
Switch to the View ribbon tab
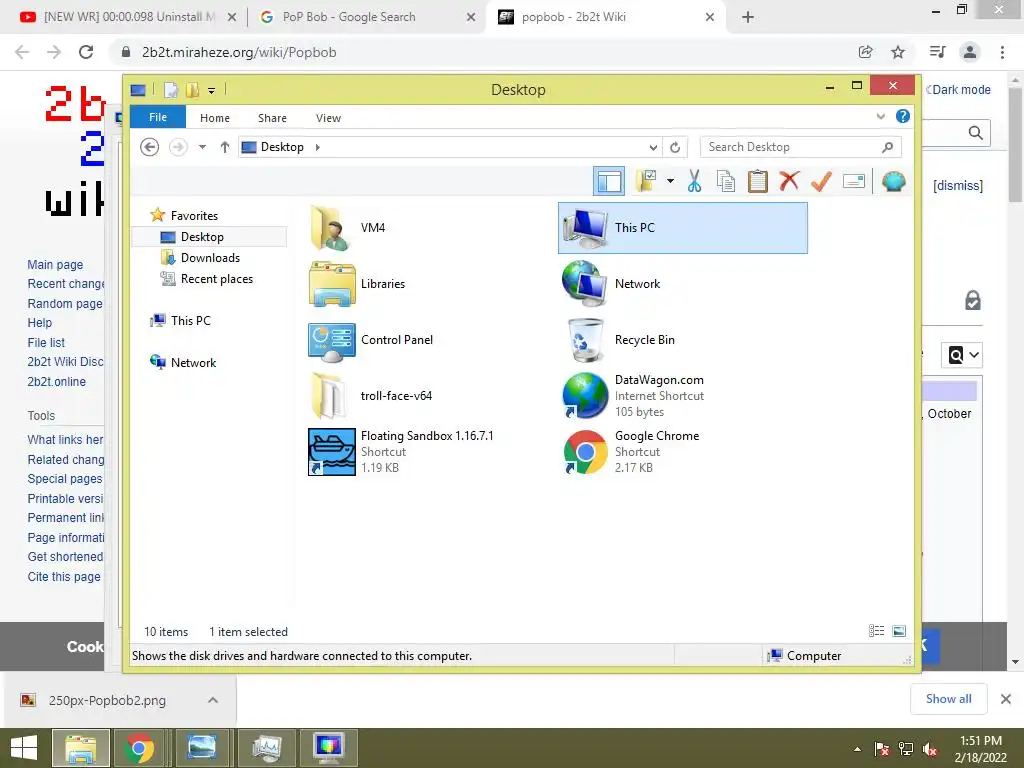click(328, 118)
